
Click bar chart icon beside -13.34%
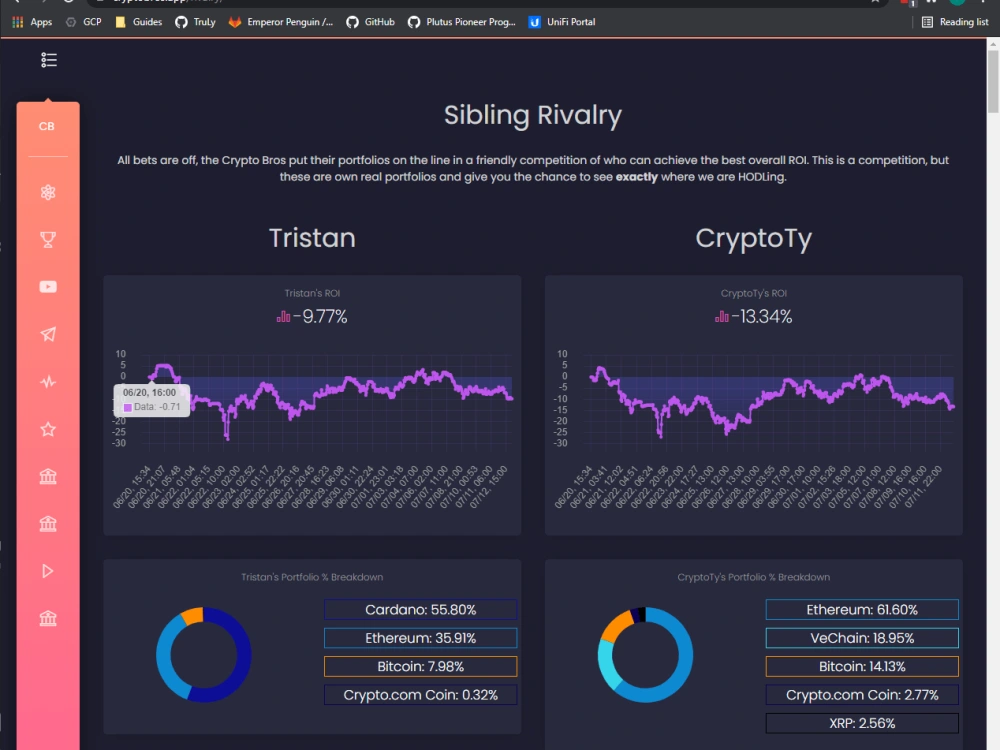(721, 316)
